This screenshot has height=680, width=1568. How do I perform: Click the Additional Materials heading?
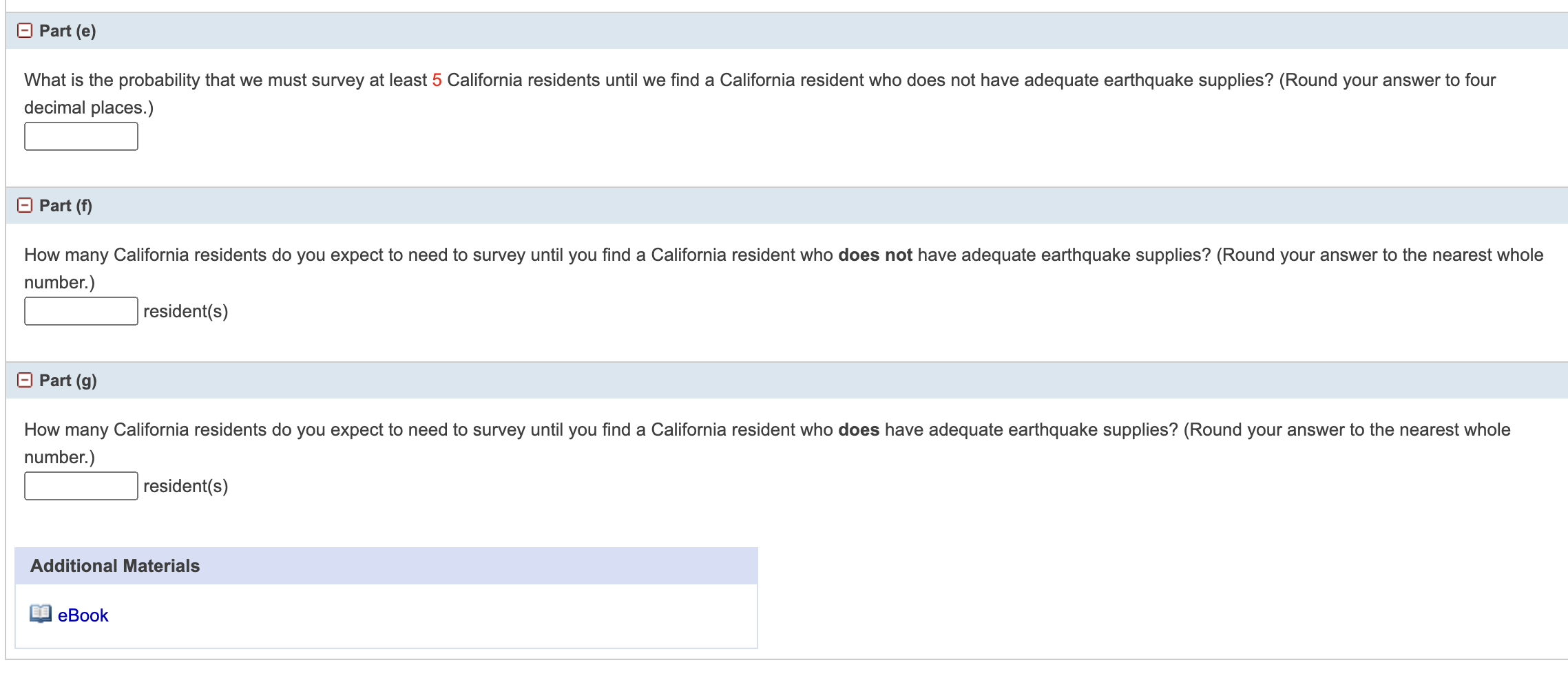(x=115, y=566)
